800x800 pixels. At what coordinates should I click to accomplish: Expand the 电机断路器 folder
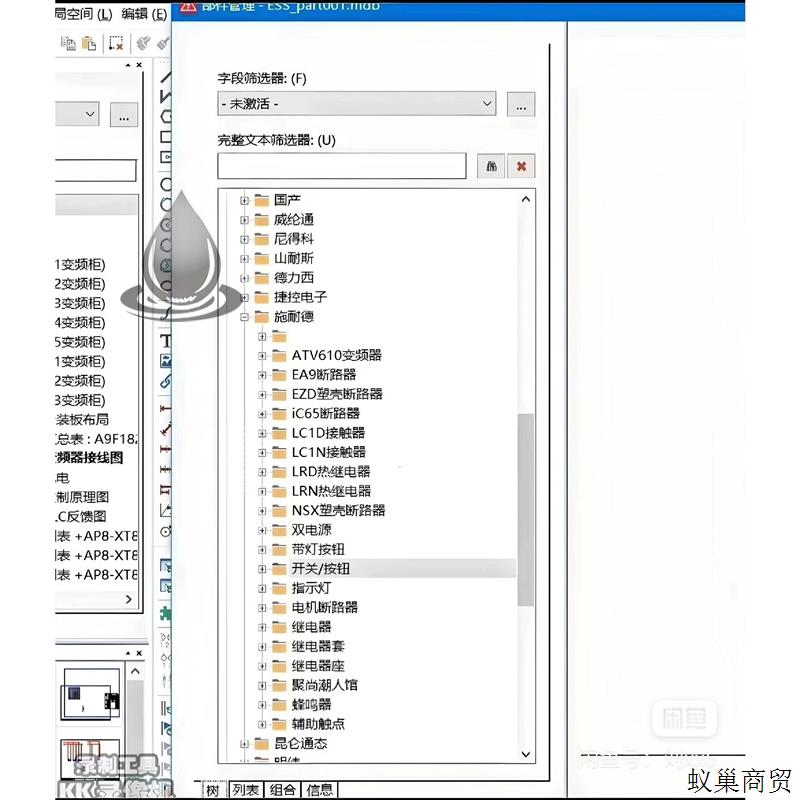tap(262, 608)
